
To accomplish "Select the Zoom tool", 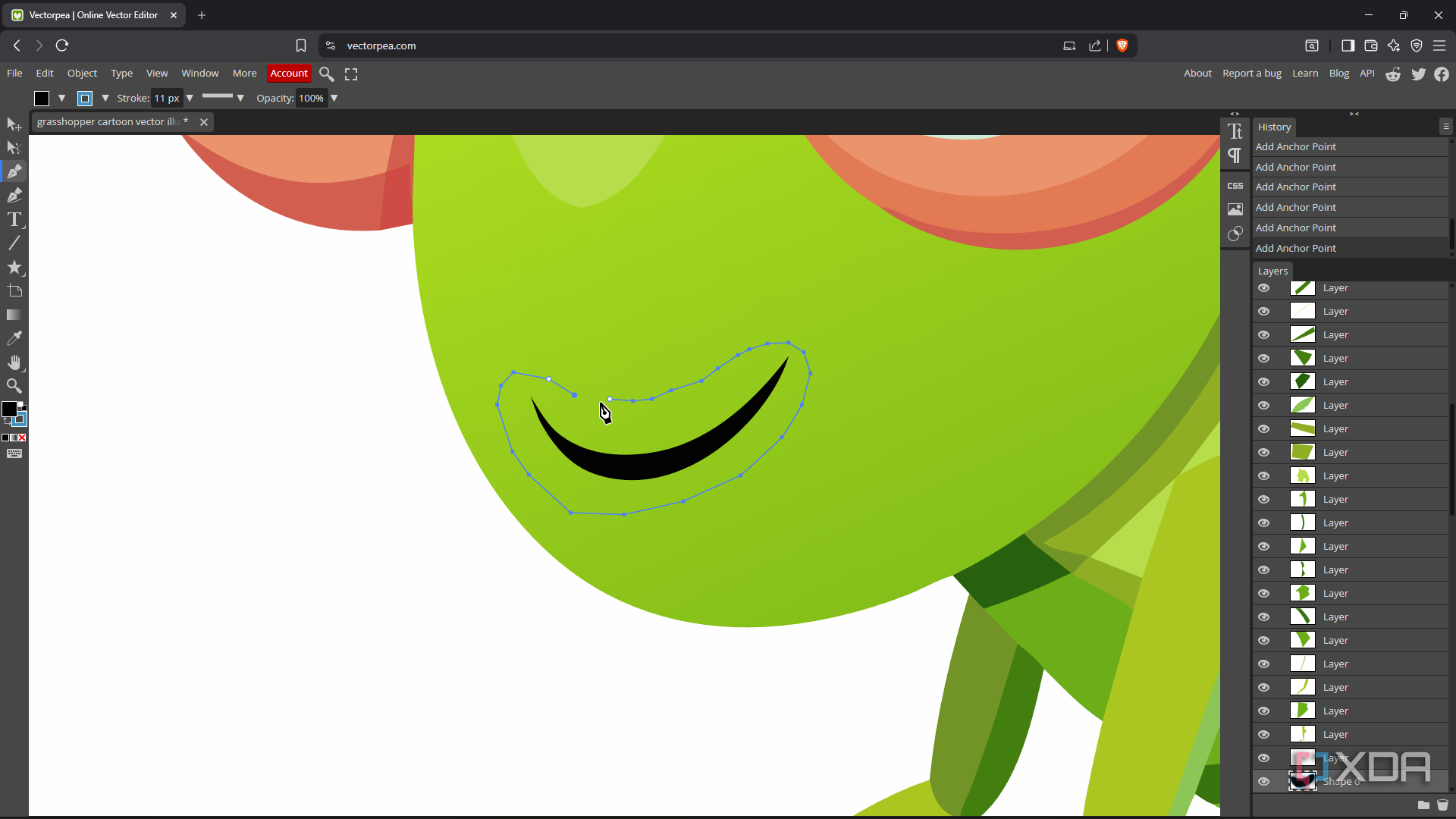I will [14, 386].
